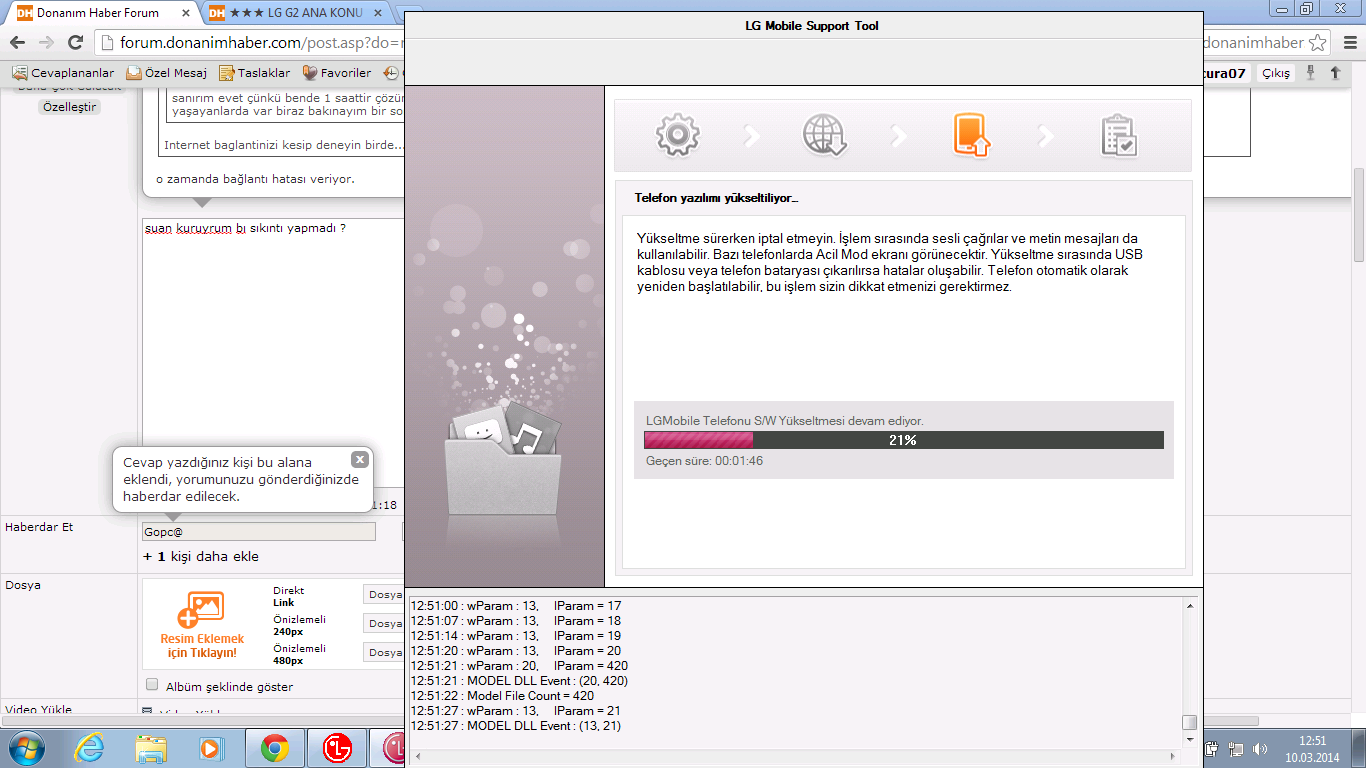
Task: Click the network tray icon
Action: click(x=1236, y=749)
